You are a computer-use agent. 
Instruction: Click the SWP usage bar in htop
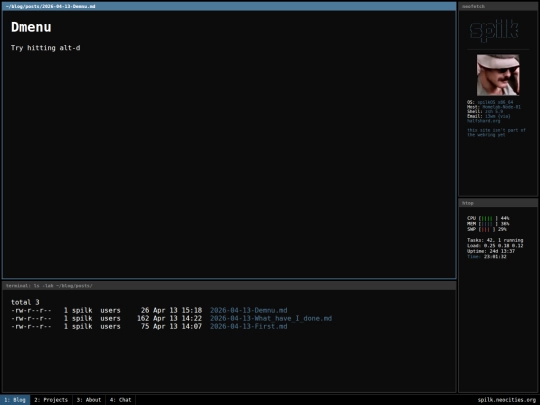coord(487,229)
